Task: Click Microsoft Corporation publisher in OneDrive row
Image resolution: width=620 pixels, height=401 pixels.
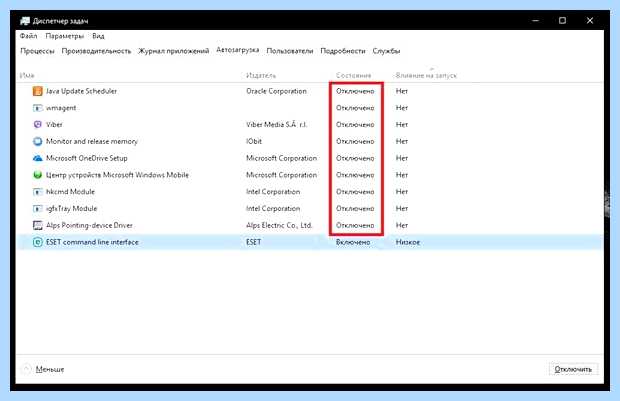Action: [282, 158]
